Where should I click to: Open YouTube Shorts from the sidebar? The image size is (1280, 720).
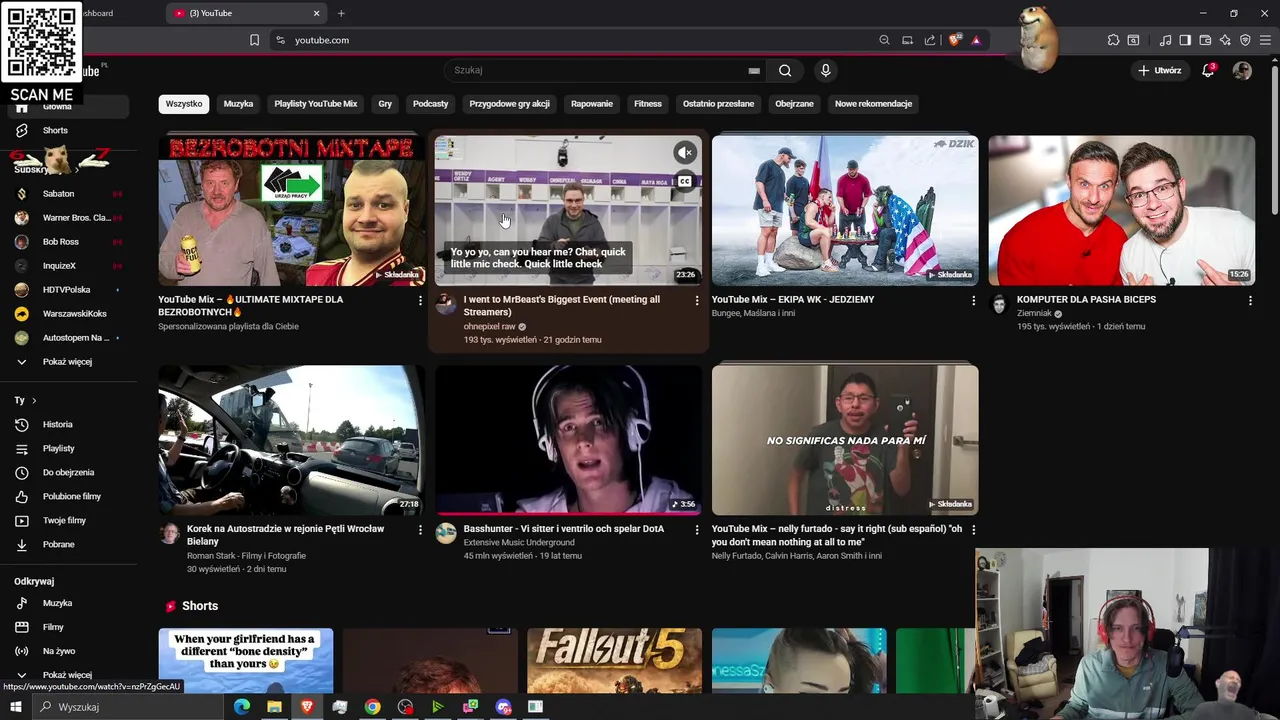(x=55, y=130)
